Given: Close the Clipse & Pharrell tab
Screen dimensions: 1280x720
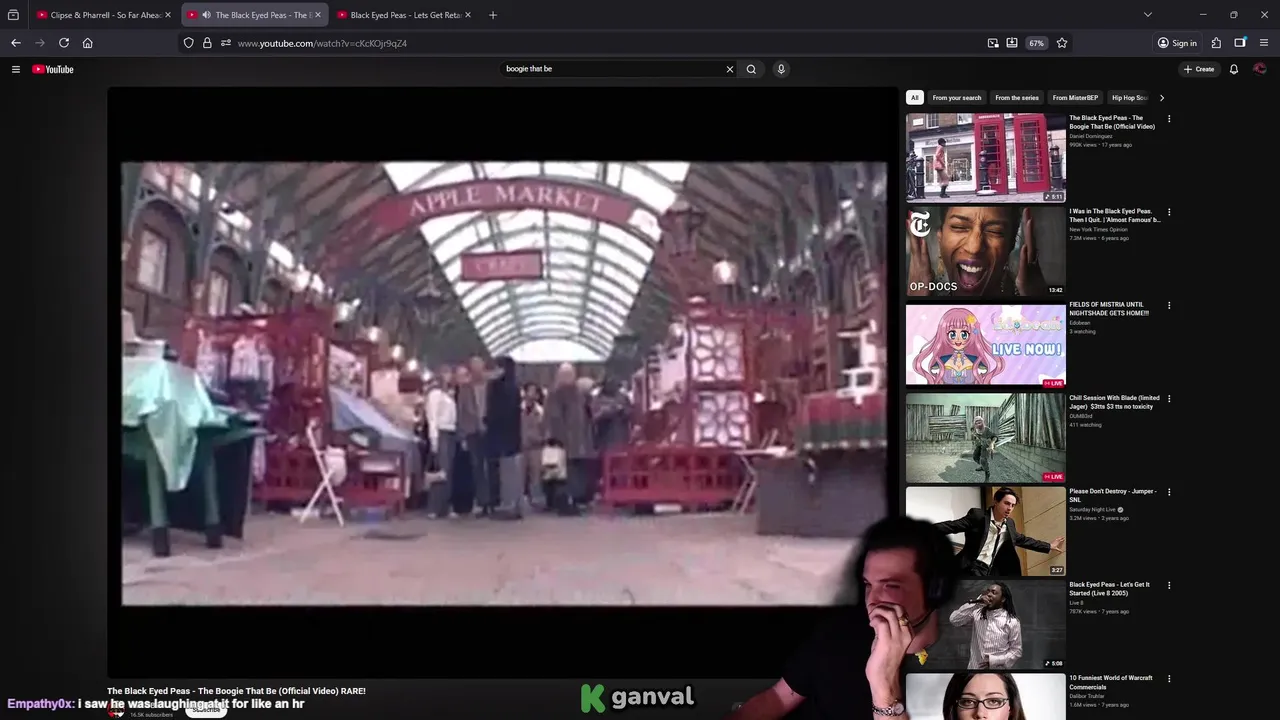Looking at the screenshot, I should pyautogui.click(x=168, y=15).
